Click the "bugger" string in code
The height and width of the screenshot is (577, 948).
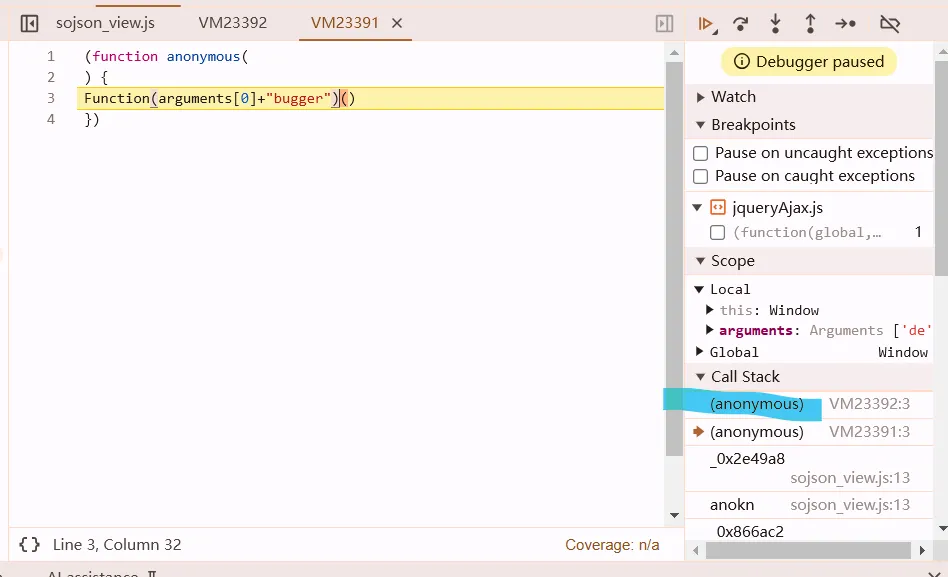pyautogui.click(x=299, y=98)
